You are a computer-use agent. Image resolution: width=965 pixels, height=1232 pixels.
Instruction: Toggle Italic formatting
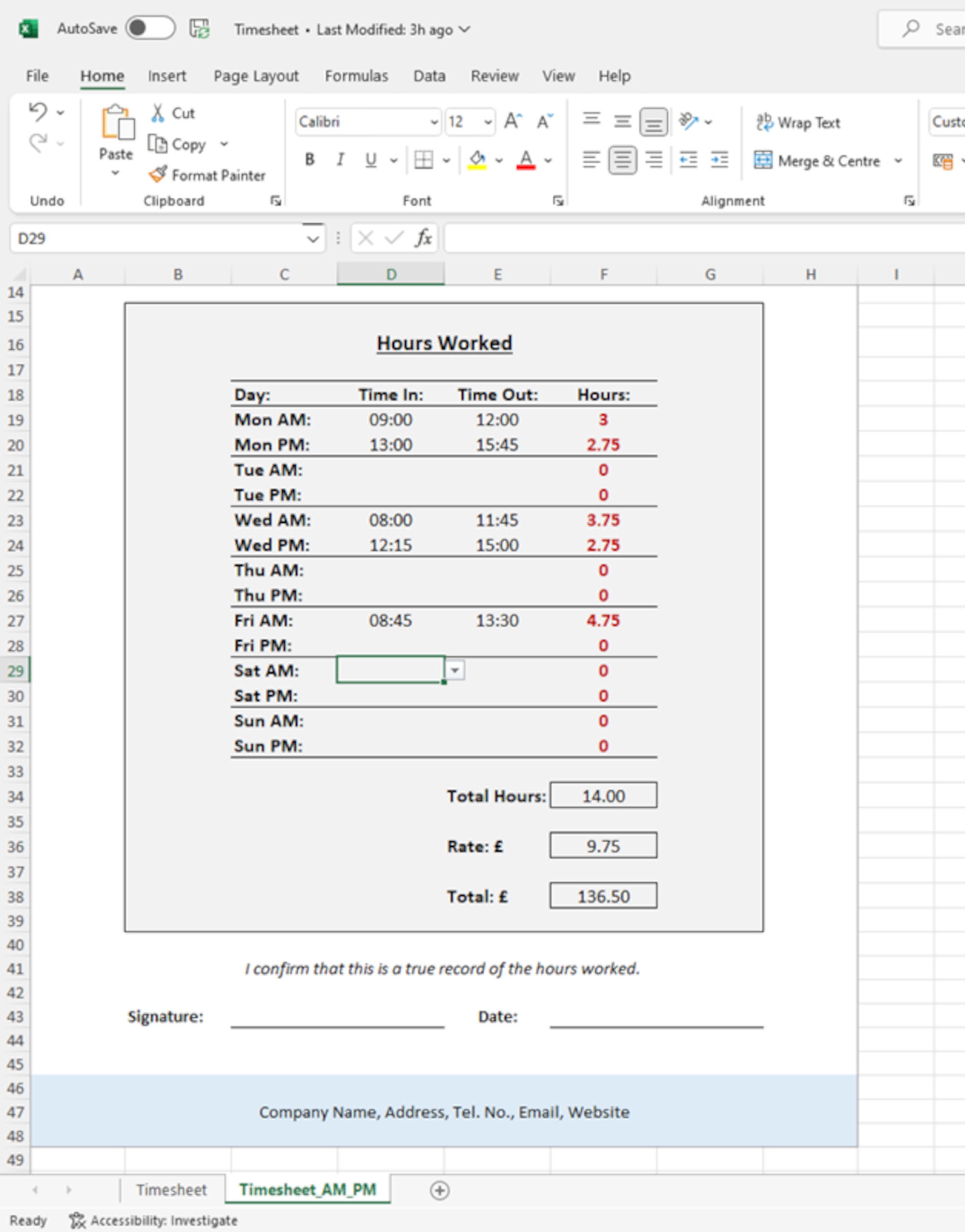point(340,160)
